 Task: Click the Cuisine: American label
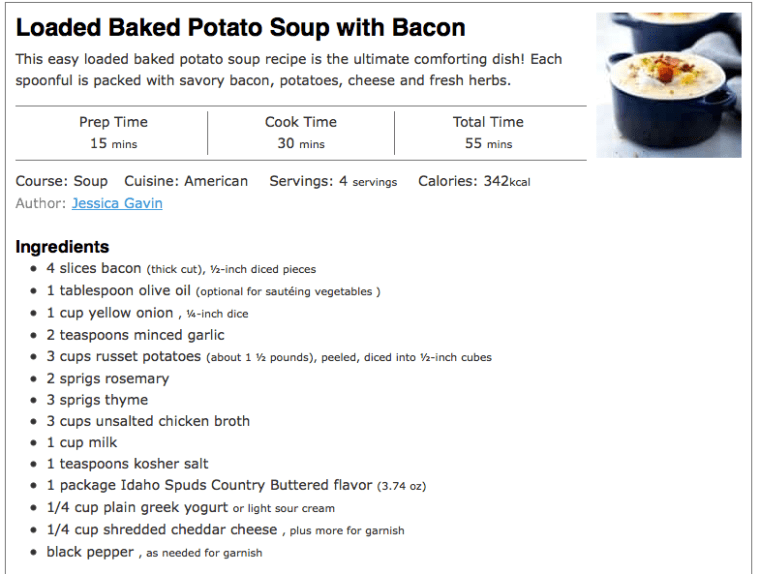[x=186, y=181]
